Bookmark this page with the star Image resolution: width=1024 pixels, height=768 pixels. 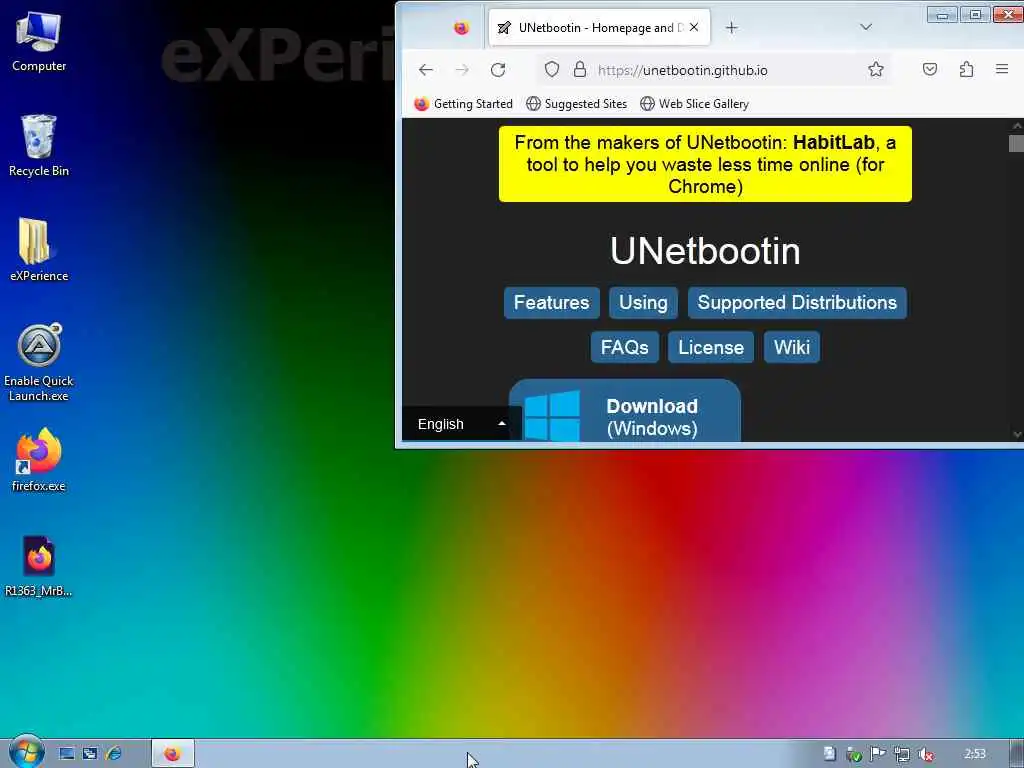click(x=876, y=70)
